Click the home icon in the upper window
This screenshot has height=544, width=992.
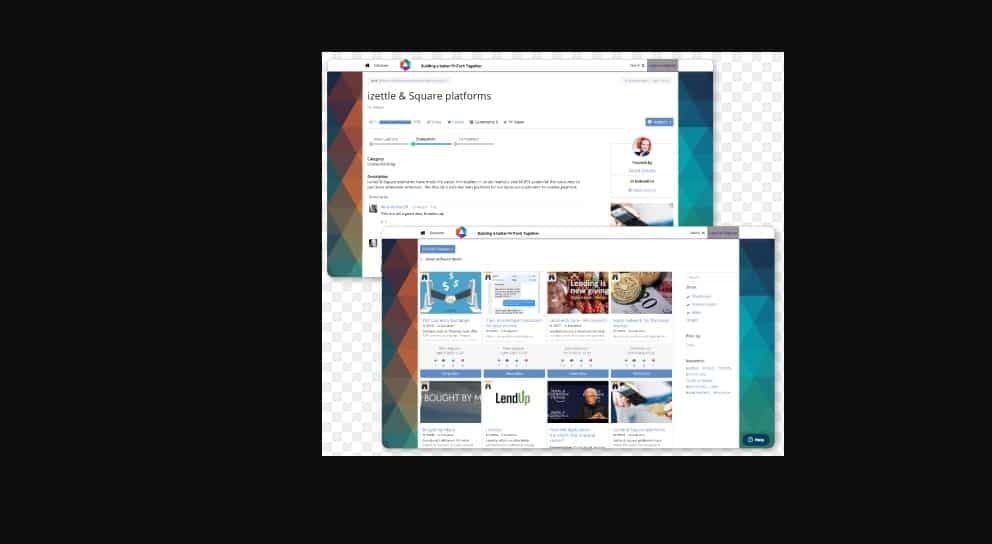tap(367, 65)
